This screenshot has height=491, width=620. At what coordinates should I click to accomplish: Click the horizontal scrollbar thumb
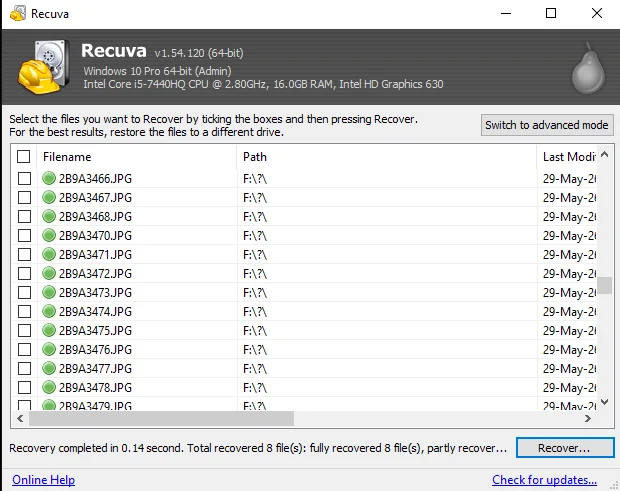[x=161, y=418]
